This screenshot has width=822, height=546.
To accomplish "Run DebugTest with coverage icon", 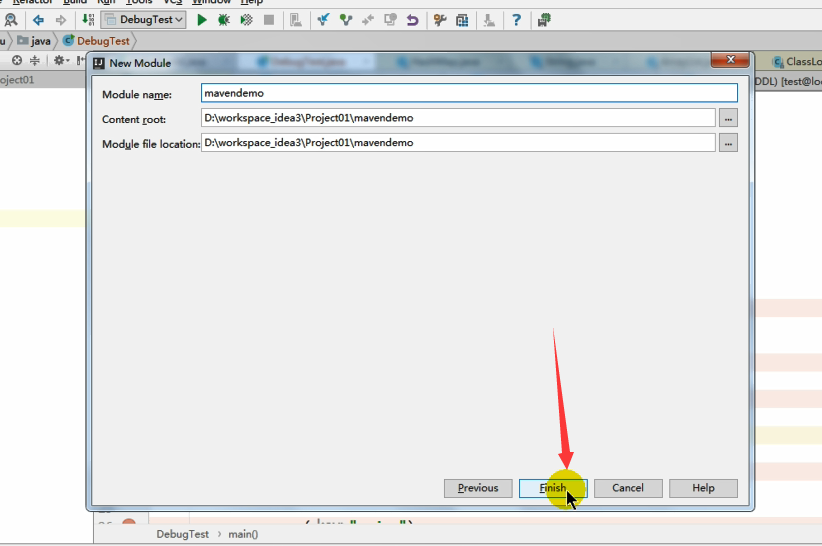I will 246,20.
